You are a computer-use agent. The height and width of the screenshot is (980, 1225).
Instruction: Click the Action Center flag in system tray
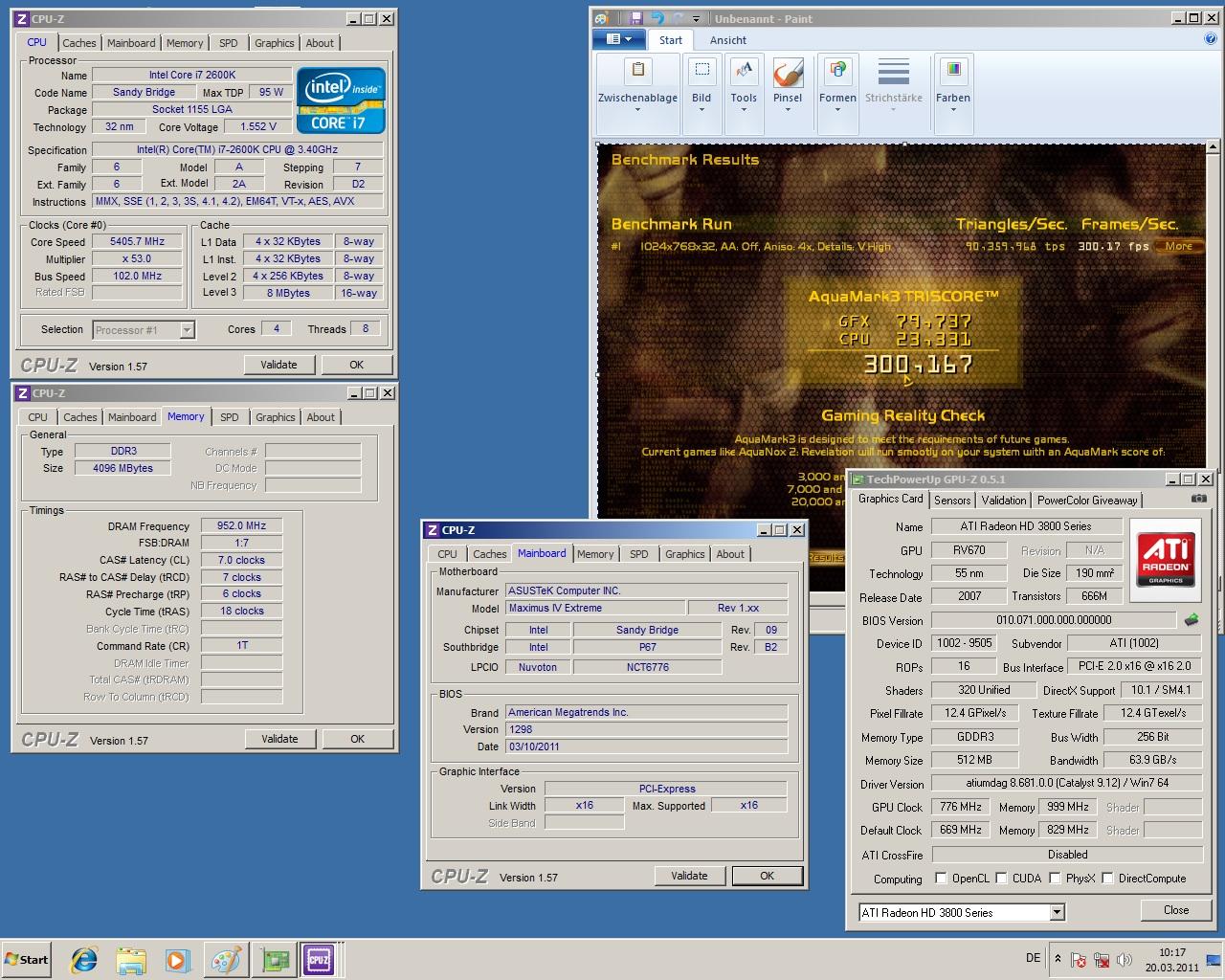click(x=1079, y=960)
